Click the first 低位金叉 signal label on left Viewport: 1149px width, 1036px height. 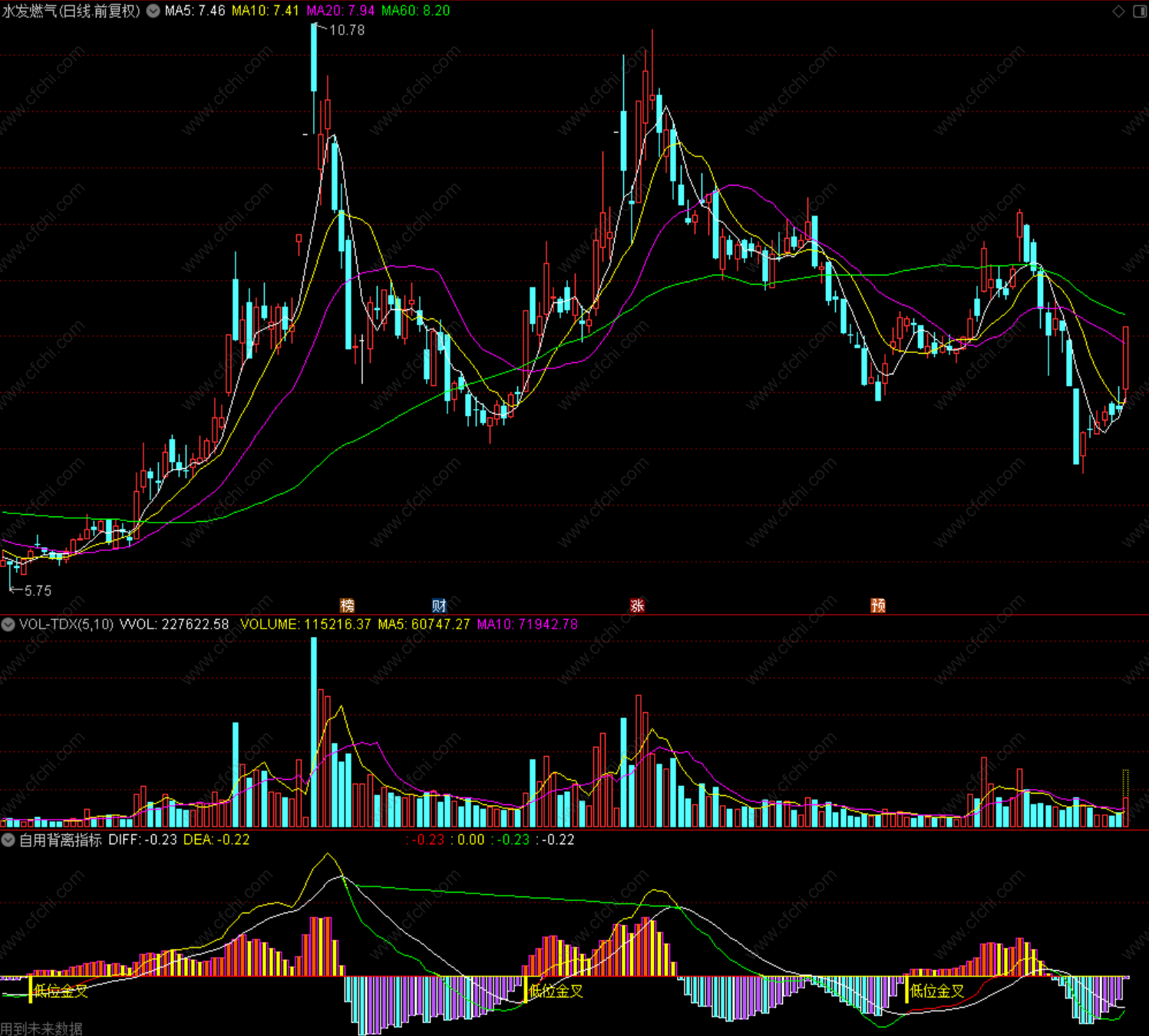(x=61, y=991)
